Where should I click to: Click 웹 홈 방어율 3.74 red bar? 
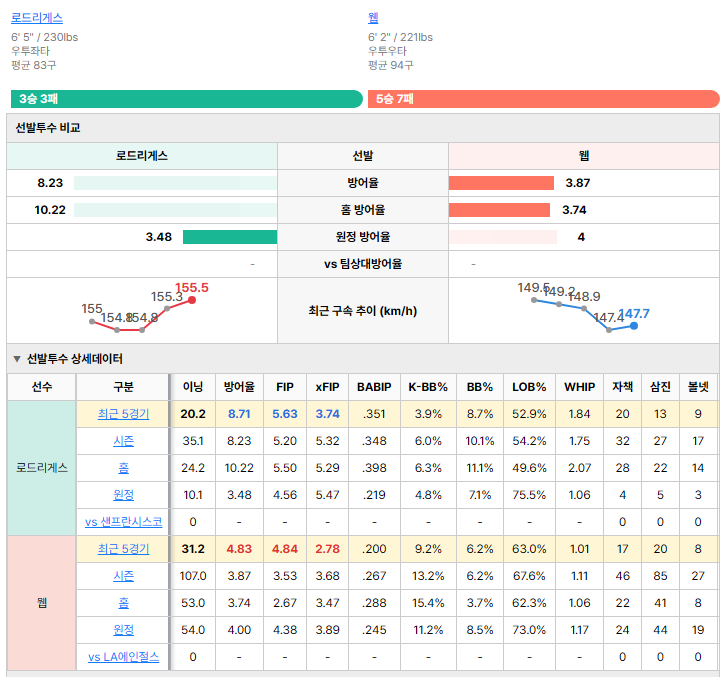tap(499, 210)
